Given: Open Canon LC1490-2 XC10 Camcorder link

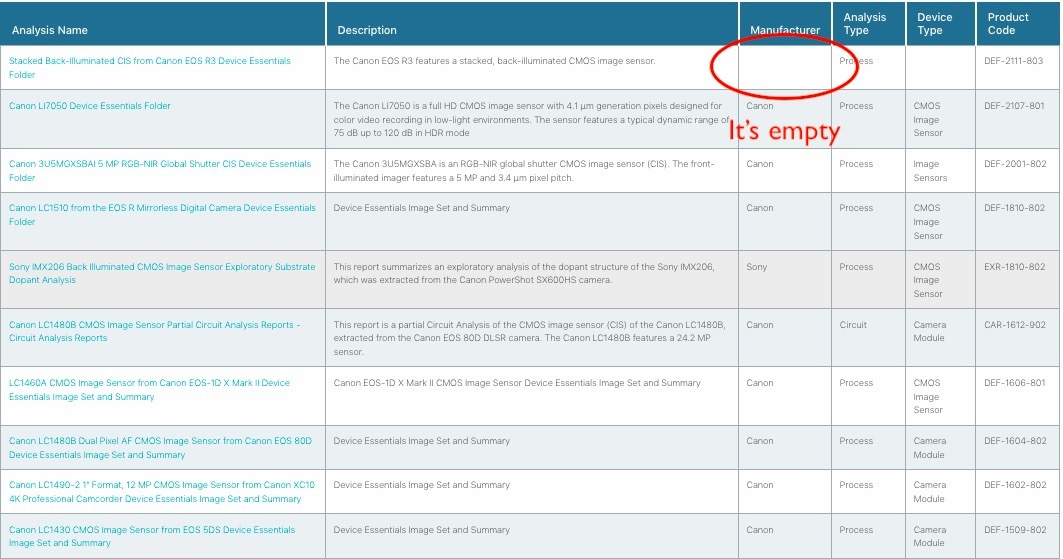Looking at the screenshot, I should [161, 492].
